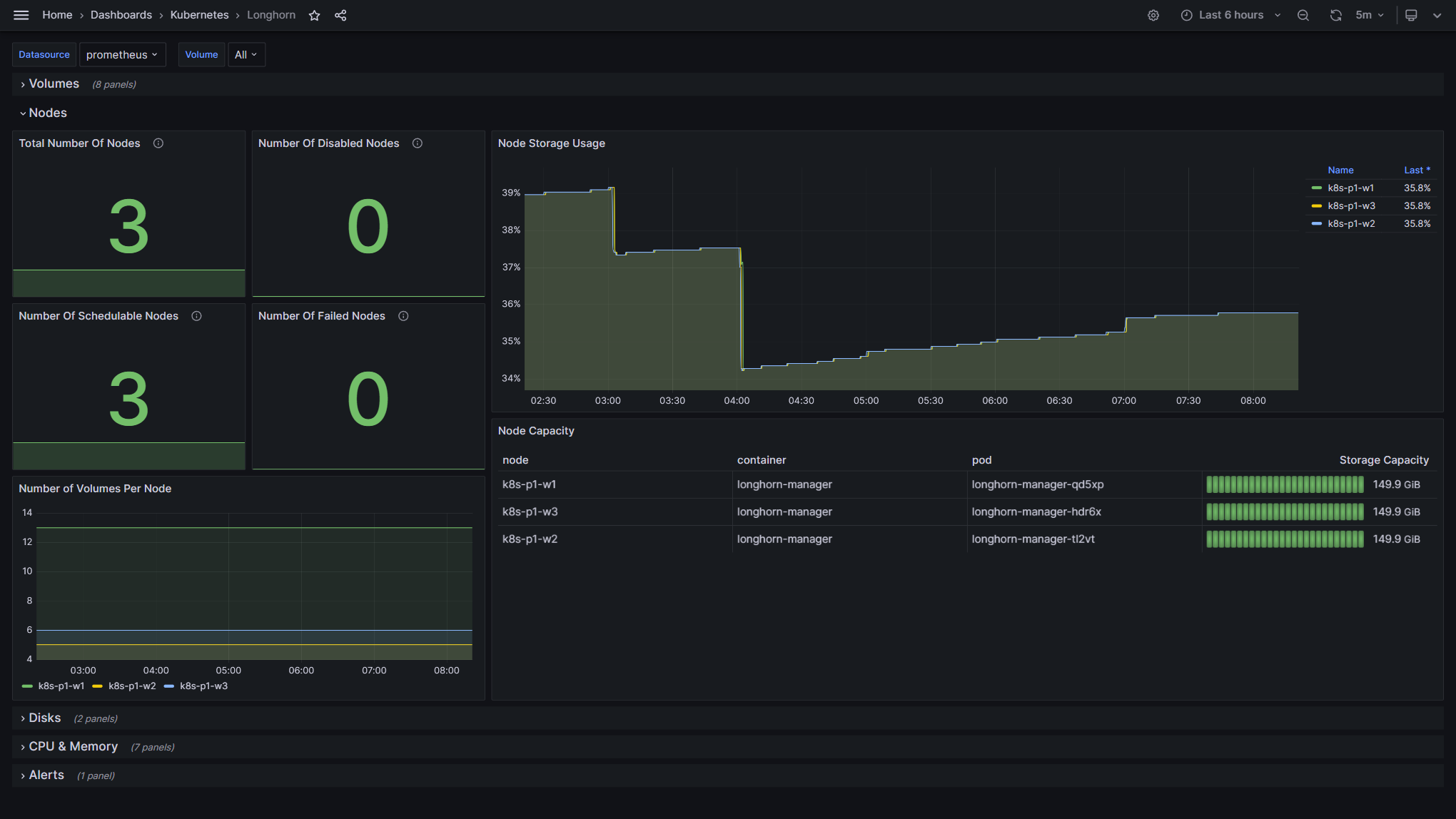Show info for Total Number Of Nodes
The height and width of the screenshot is (819, 1456).
click(x=158, y=143)
